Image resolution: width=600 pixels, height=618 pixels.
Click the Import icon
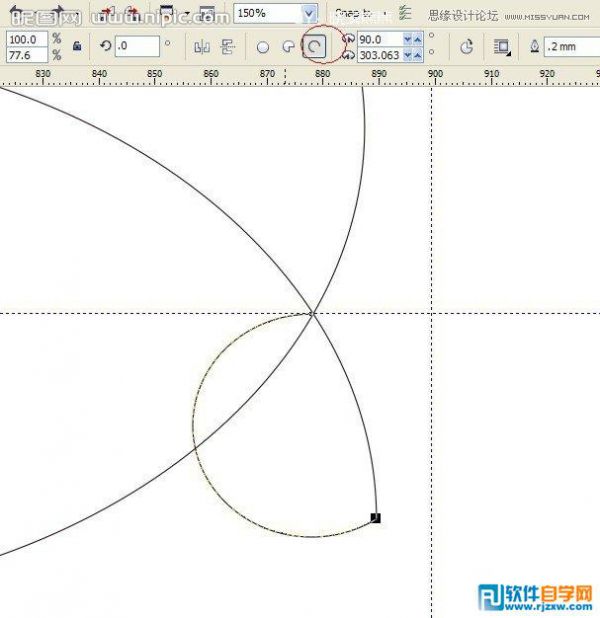[x=106, y=14]
